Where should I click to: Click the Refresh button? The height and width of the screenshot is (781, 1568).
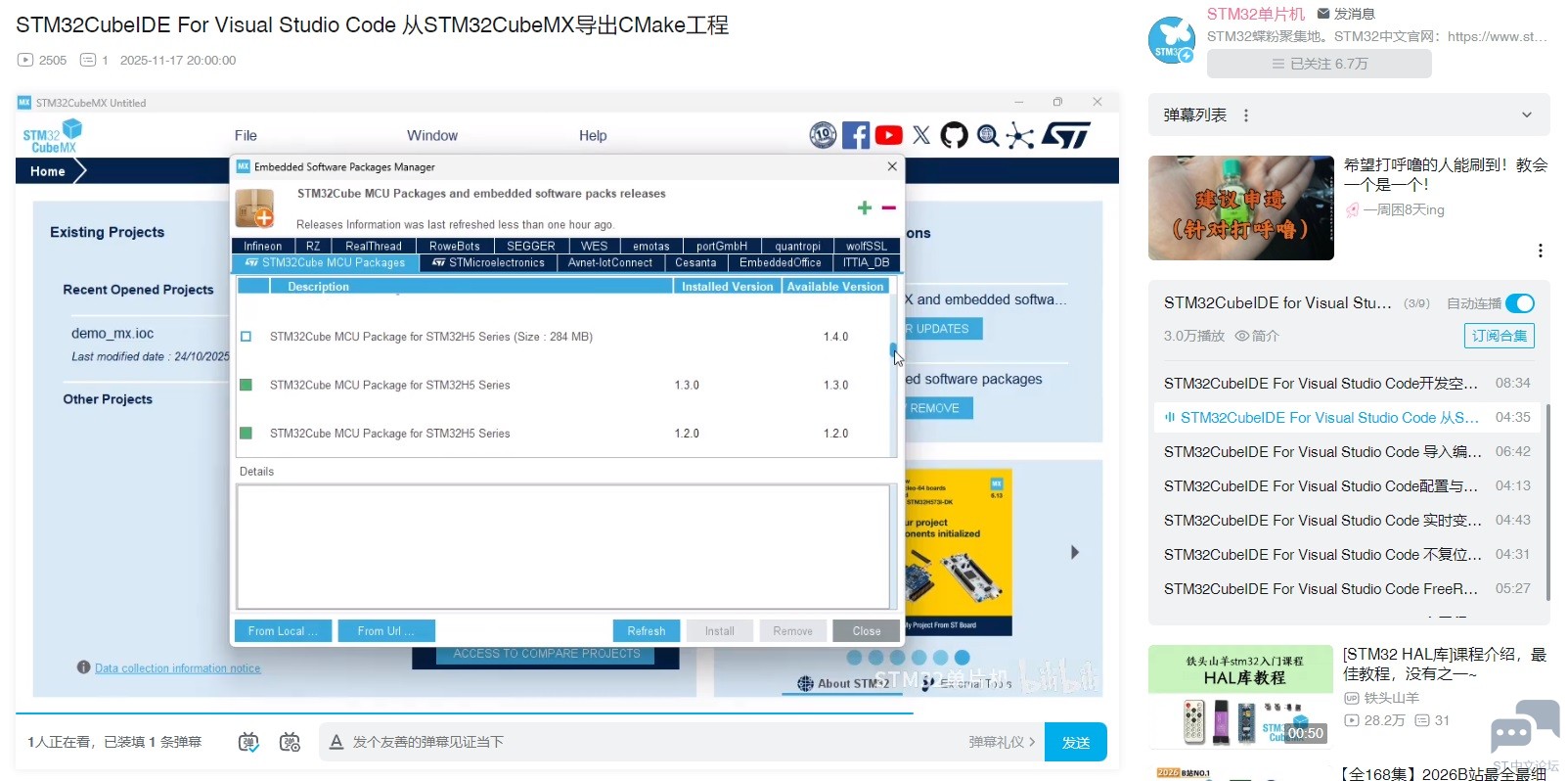(x=647, y=631)
